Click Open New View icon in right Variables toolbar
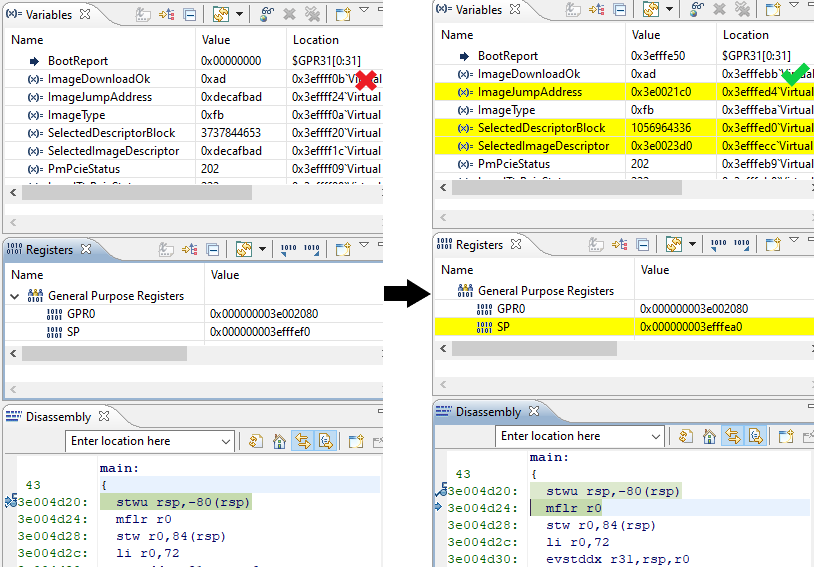This screenshot has width=817, height=567. [773, 9]
